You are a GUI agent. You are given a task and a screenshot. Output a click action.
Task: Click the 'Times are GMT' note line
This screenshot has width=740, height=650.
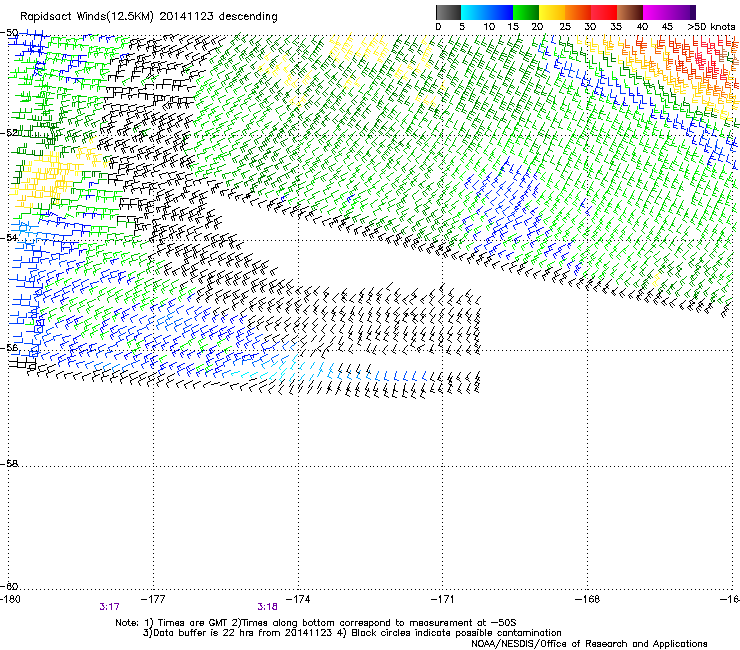pyautogui.click(x=316, y=623)
